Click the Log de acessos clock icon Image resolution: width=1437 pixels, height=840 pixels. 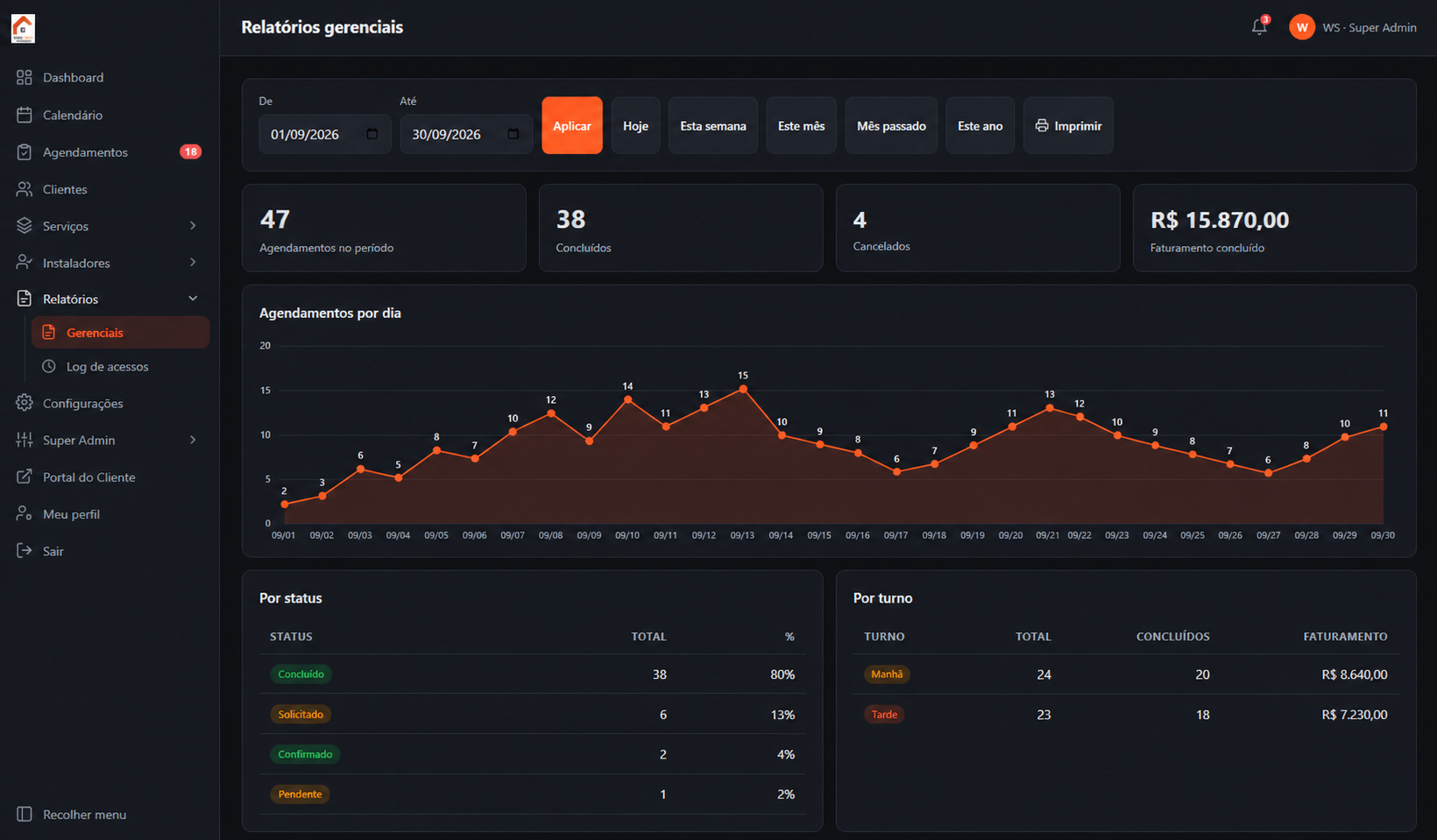pos(49,366)
